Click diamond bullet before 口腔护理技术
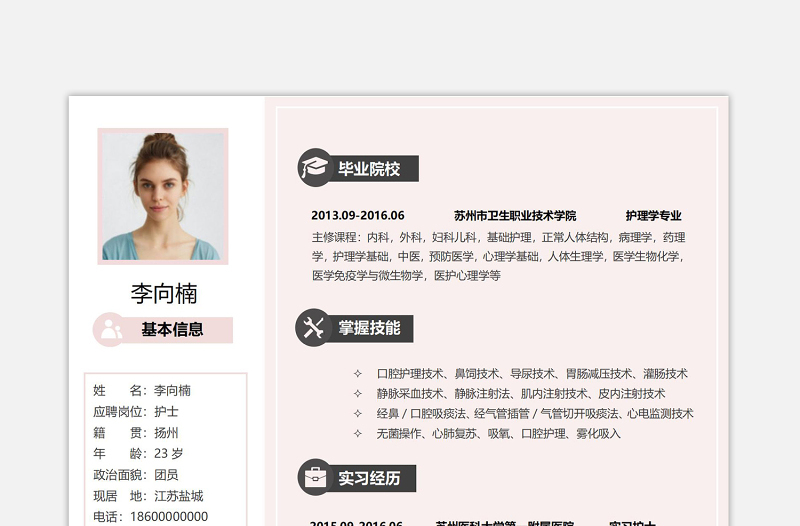800x526 pixels. [x=358, y=374]
